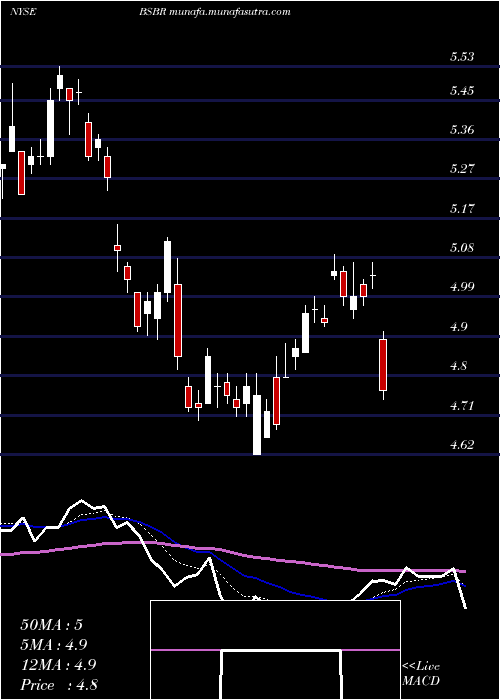The height and width of the screenshot is (700, 500).
Task: Click the 4.9 price level label
Action: [x=458, y=326]
